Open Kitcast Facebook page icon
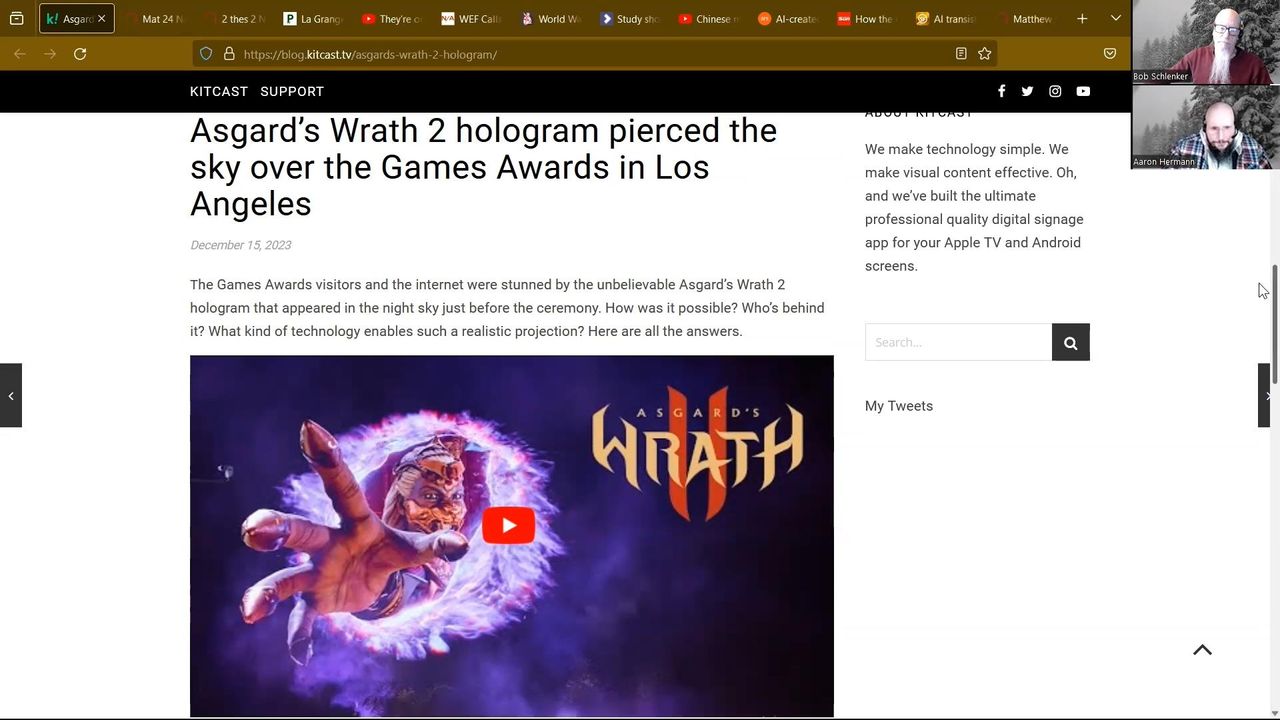Viewport: 1280px width, 720px height. click(x=1001, y=91)
